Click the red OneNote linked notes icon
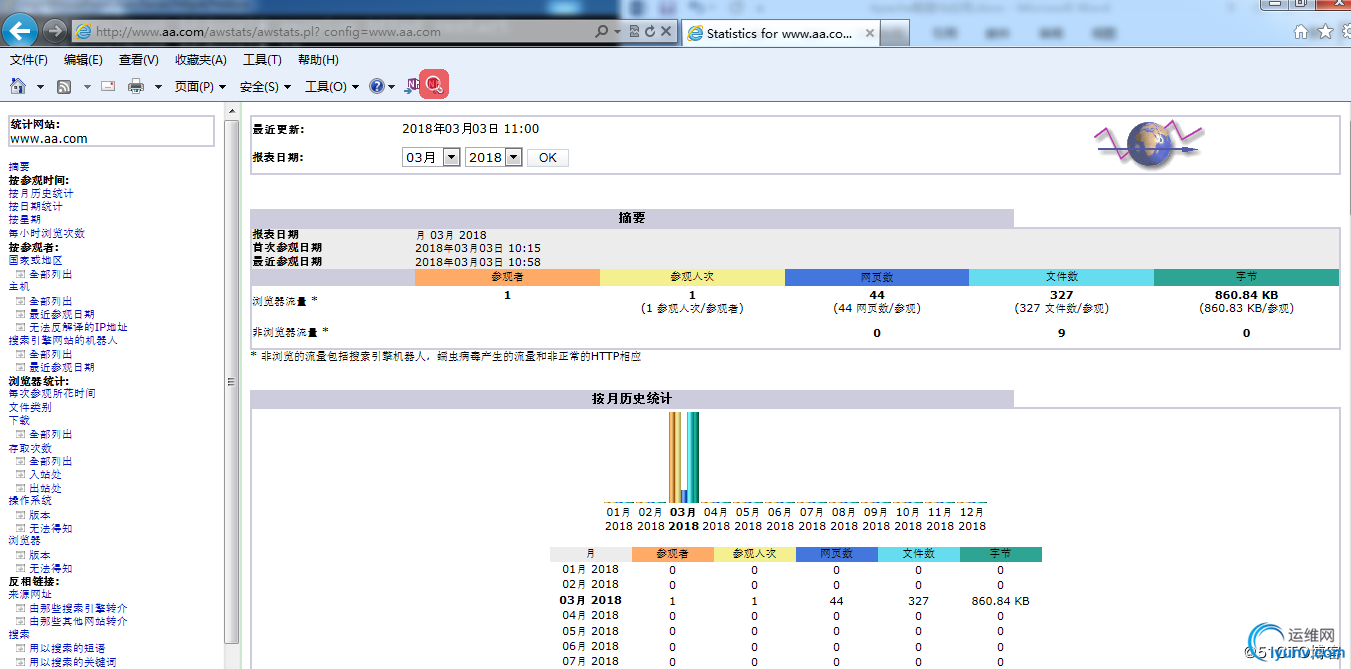Viewport: 1351px width, 669px height. point(434,85)
